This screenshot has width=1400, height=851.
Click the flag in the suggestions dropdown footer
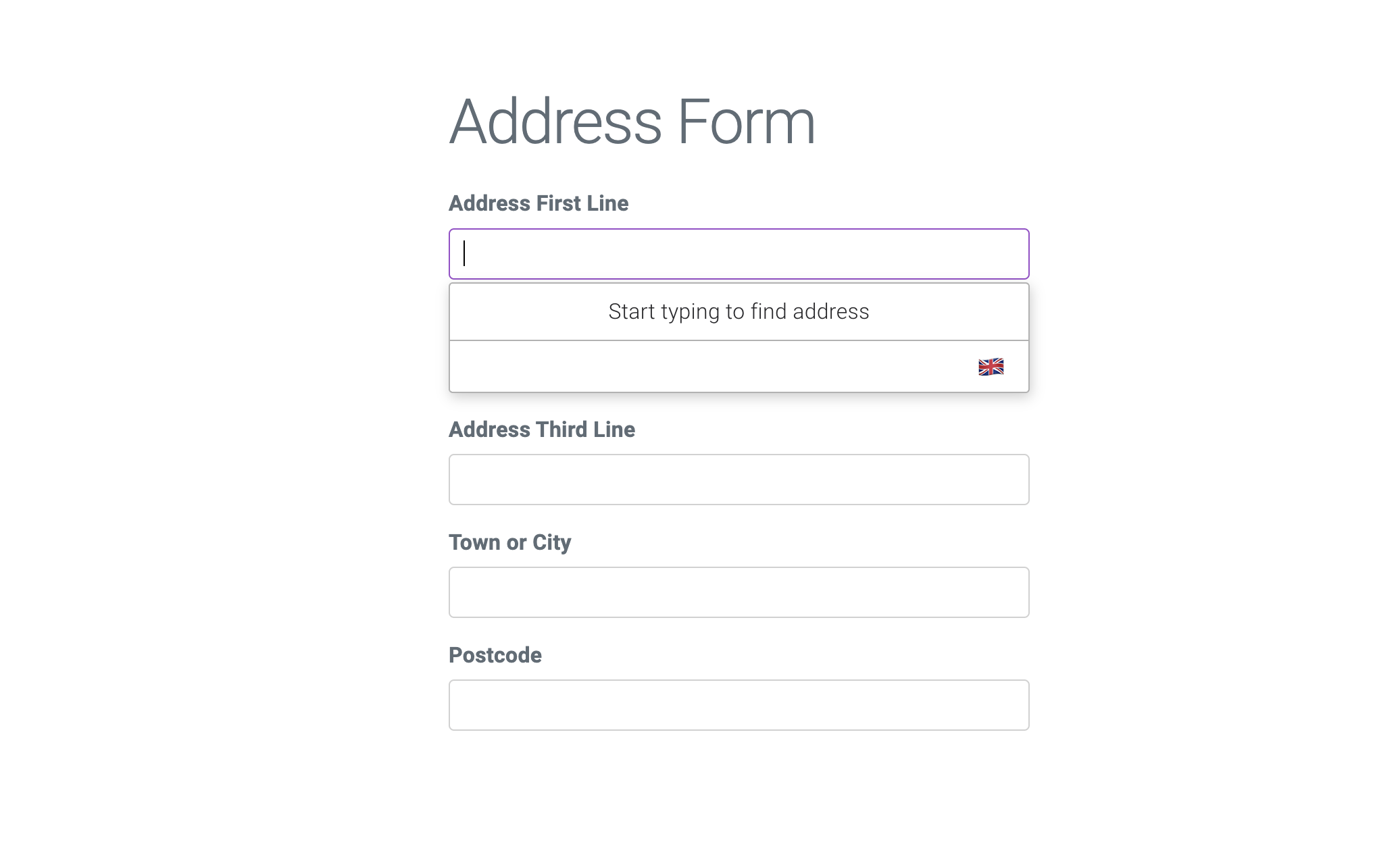(990, 366)
